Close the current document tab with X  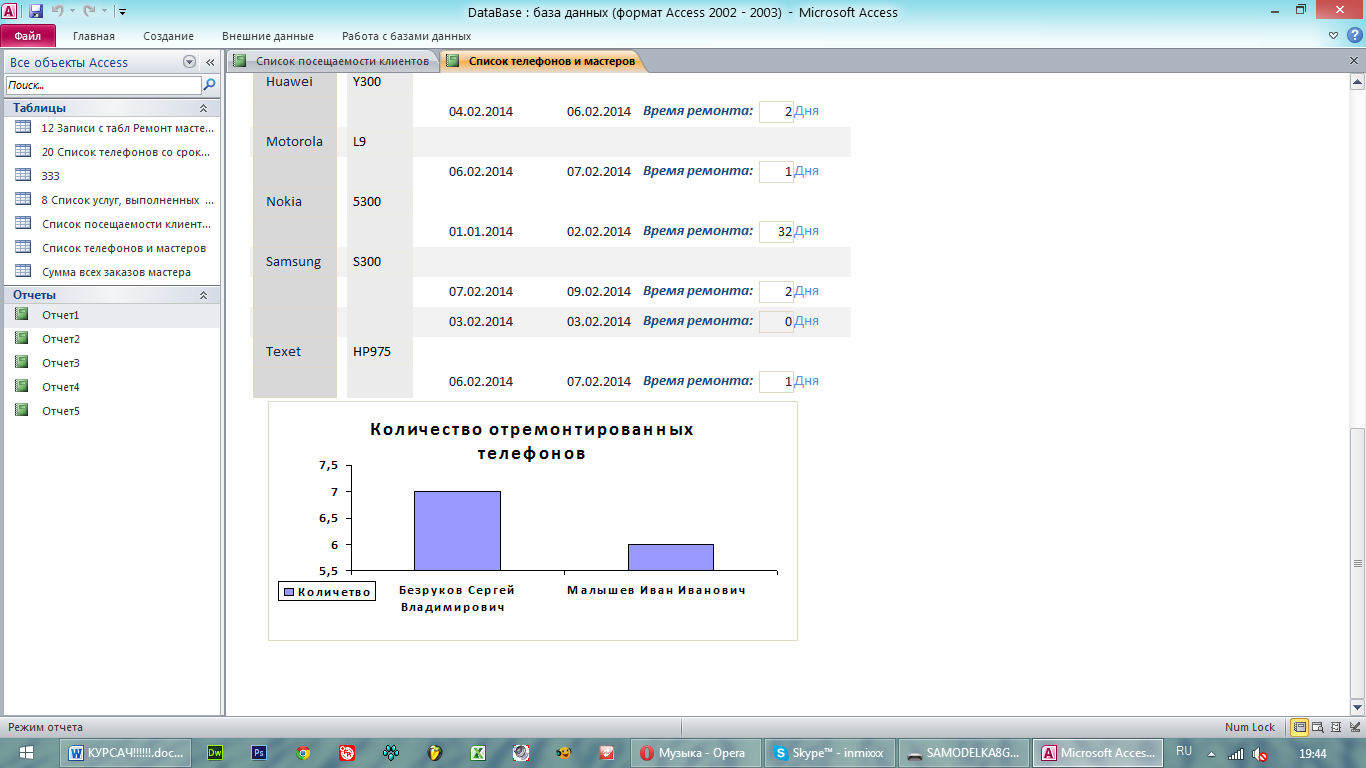pyautogui.click(x=1354, y=61)
